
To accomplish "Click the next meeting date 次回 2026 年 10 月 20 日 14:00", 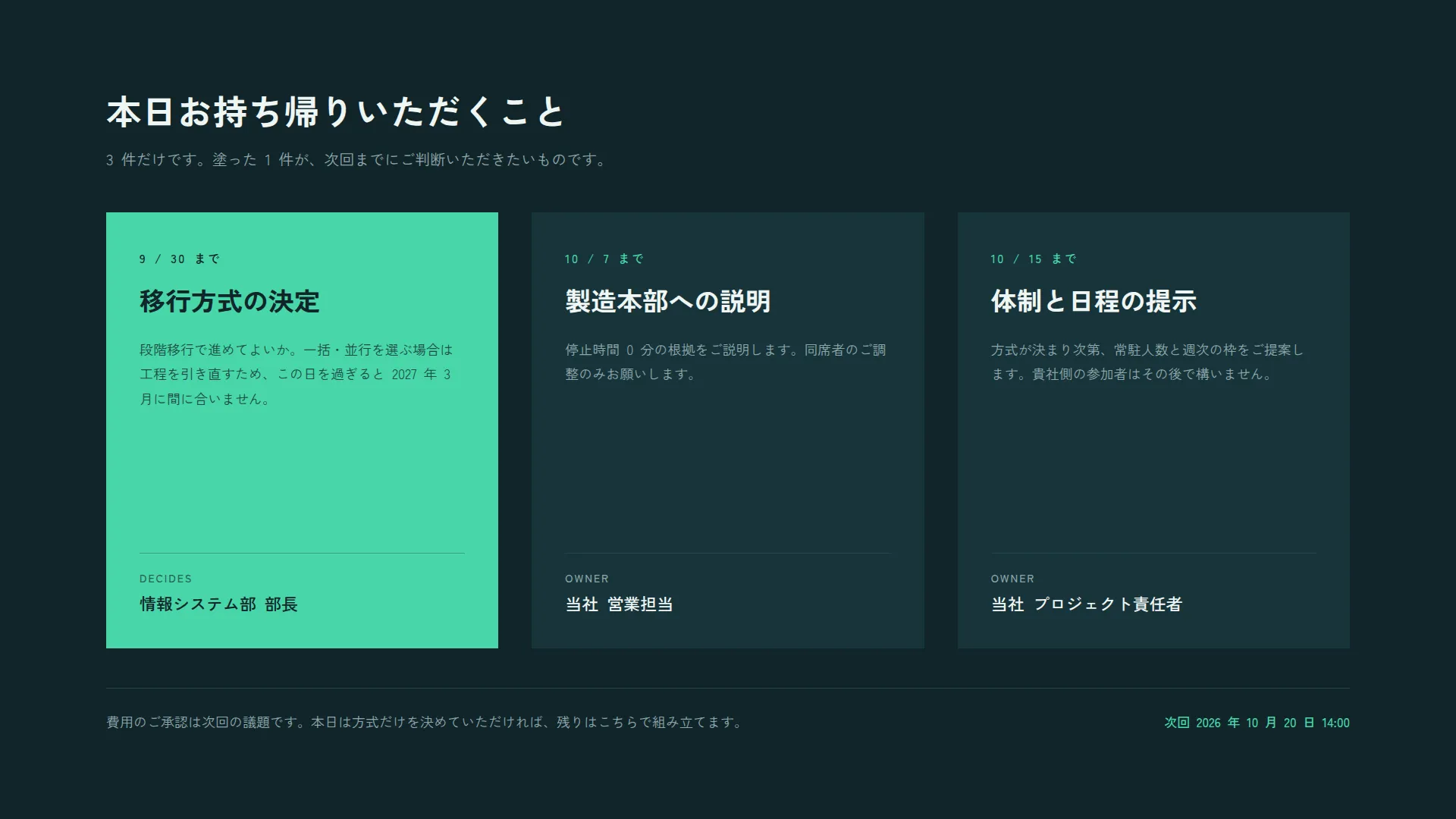I will [x=1257, y=723].
